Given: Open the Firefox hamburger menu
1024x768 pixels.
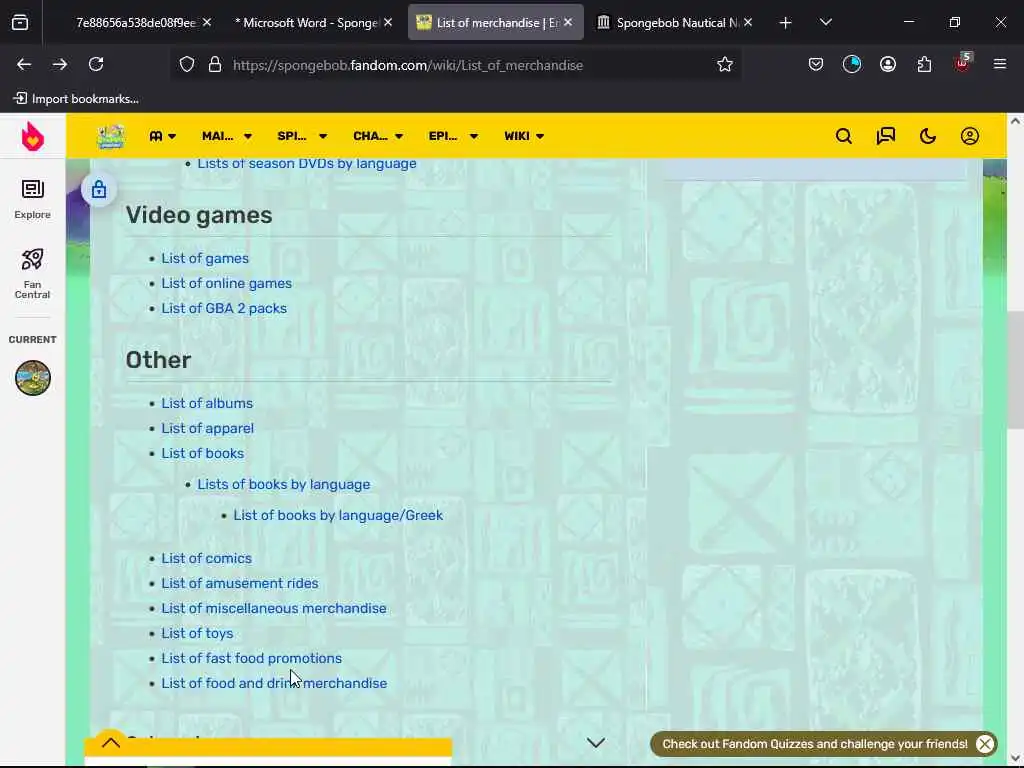Looking at the screenshot, I should [x=999, y=64].
